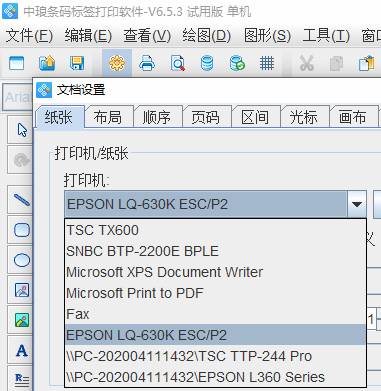
Task: Click the New document toolbar icon
Action: [x=17, y=63]
